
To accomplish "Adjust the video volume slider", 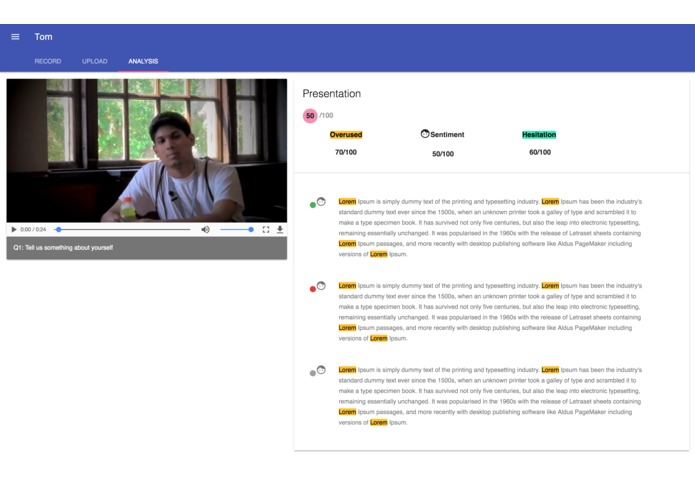I will 237,229.
